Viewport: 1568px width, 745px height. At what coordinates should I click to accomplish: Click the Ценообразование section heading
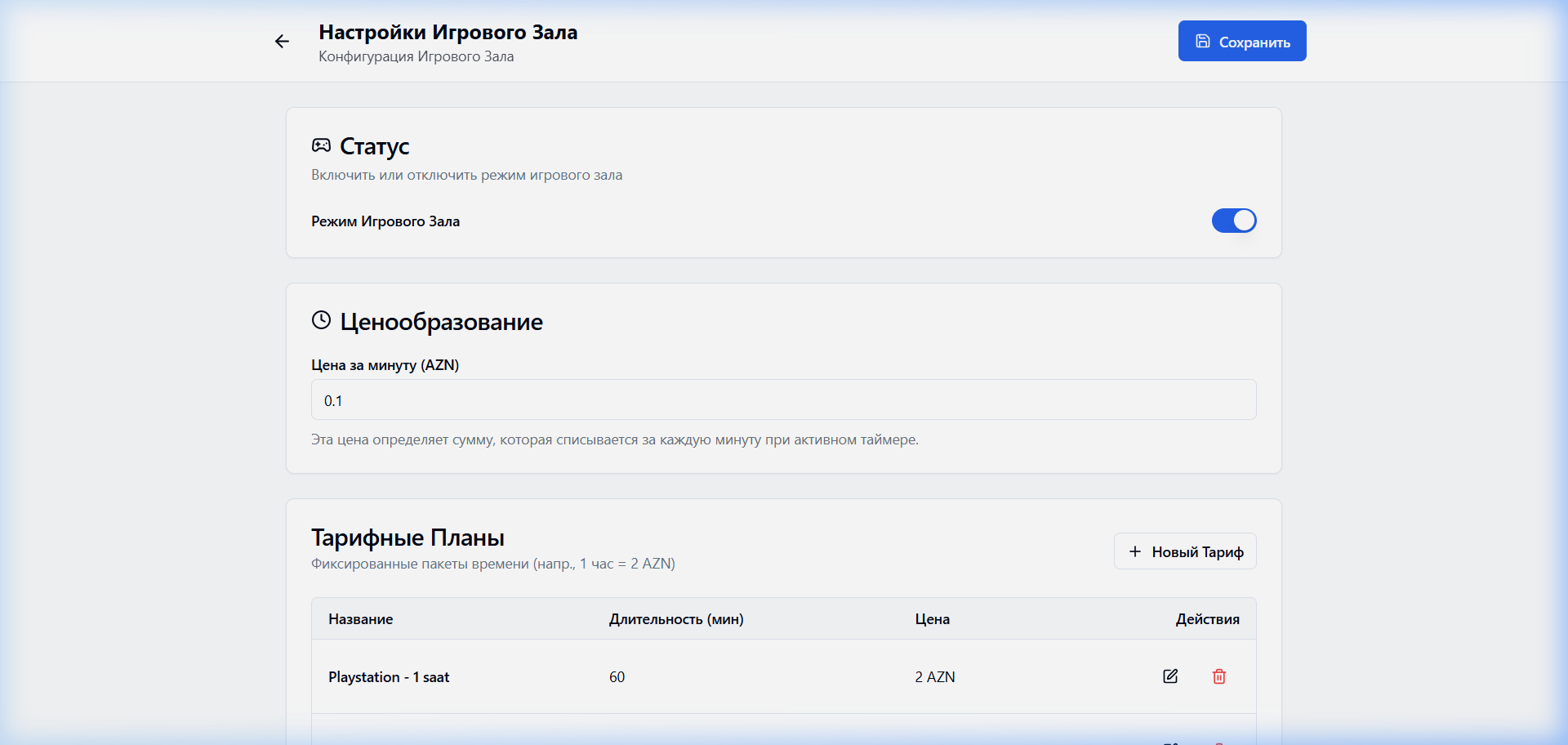pos(441,322)
